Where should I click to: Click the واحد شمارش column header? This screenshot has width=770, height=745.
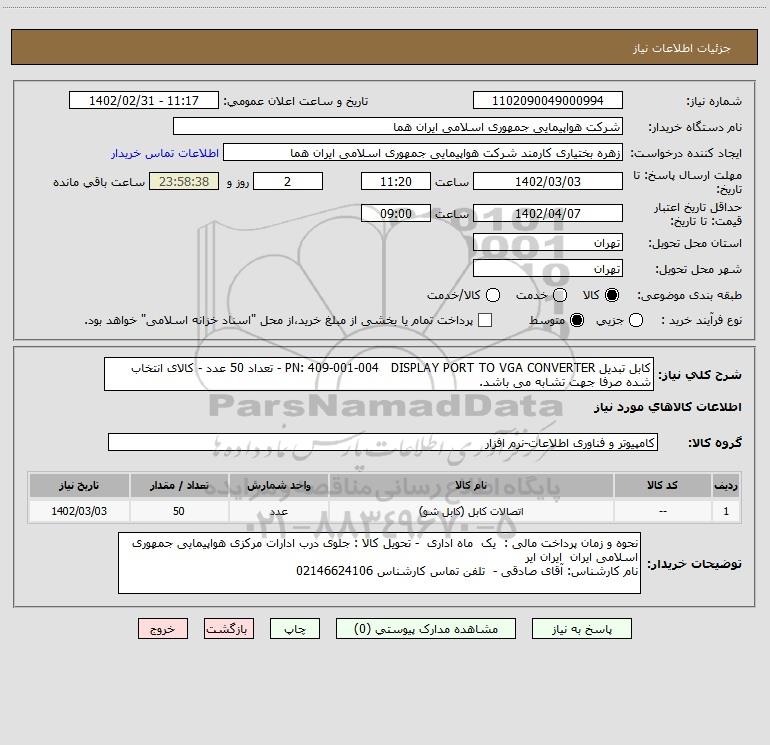pyautogui.click(x=278, y=485)
